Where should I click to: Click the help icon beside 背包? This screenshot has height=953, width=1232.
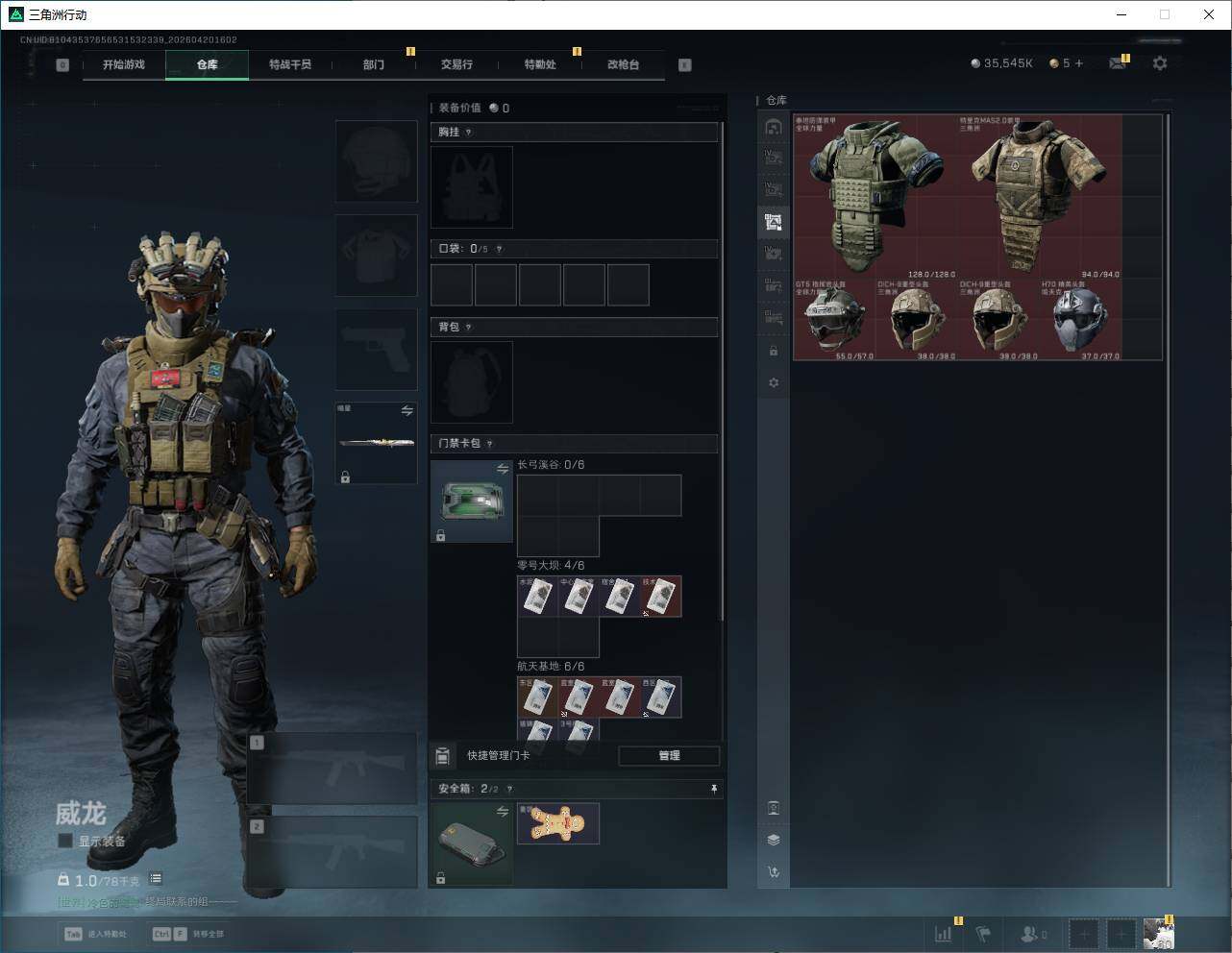click(x=469, y=328)
